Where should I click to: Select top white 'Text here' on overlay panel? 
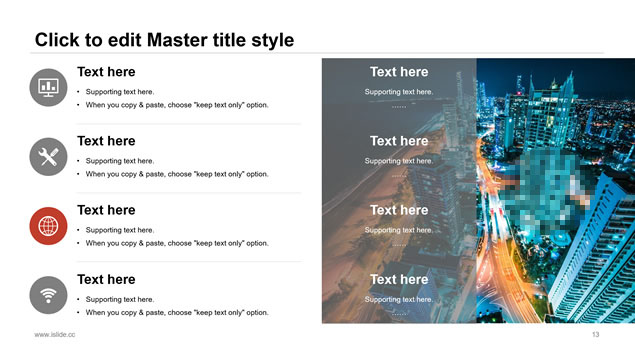point(399,72)
